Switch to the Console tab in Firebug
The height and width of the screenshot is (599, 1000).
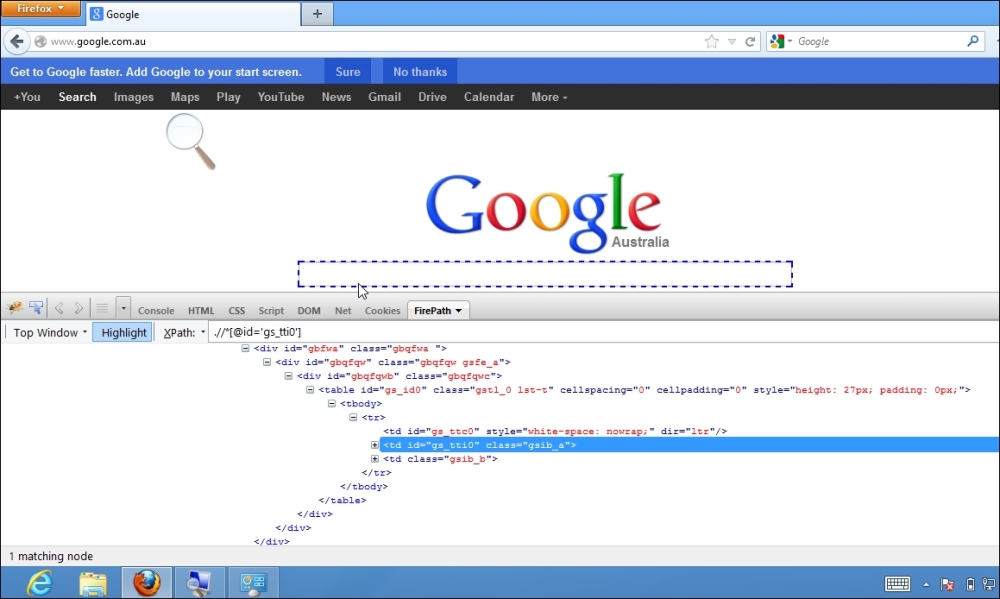[x=156, y=311]
